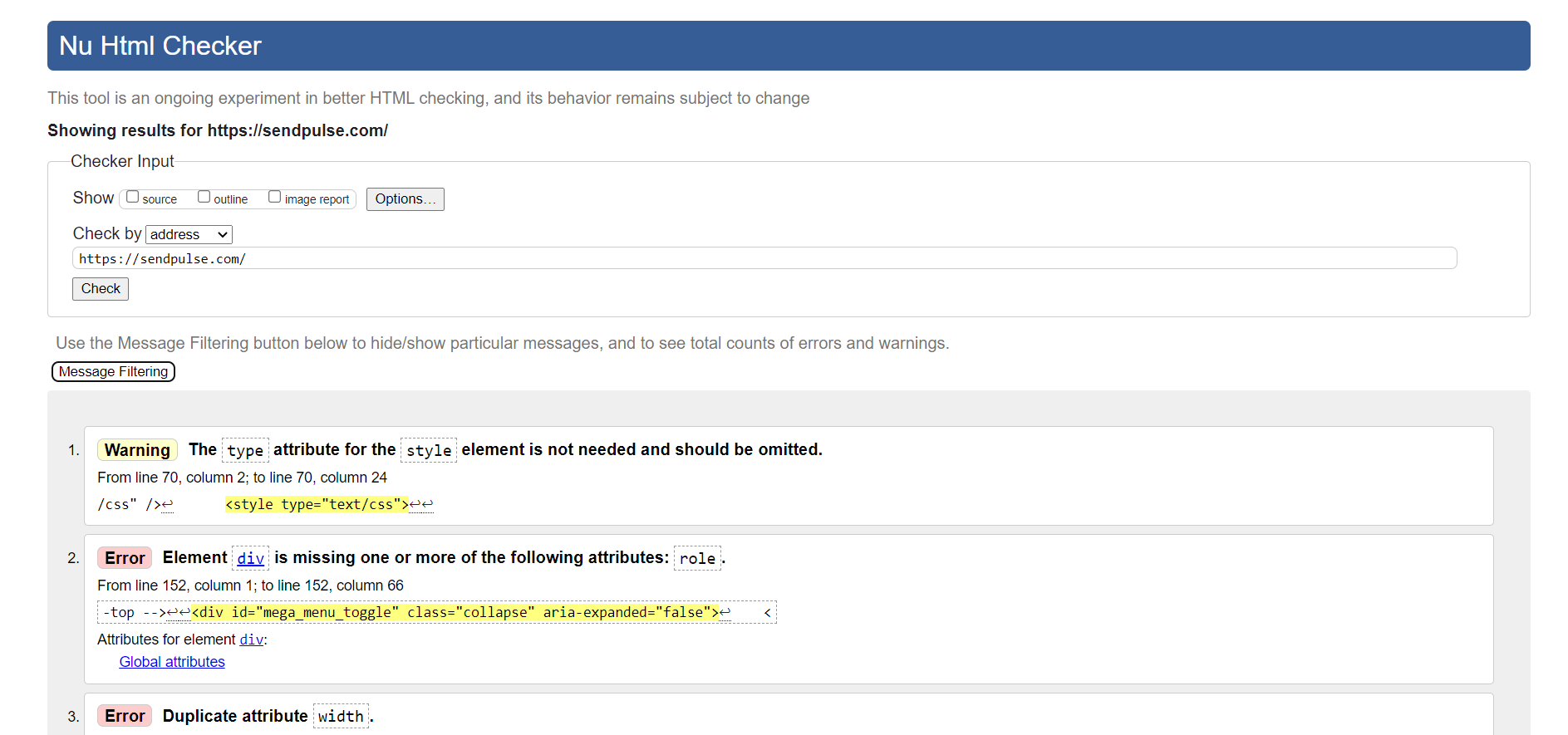
Task: Open the Global attributes link
Action: [172, 662]
